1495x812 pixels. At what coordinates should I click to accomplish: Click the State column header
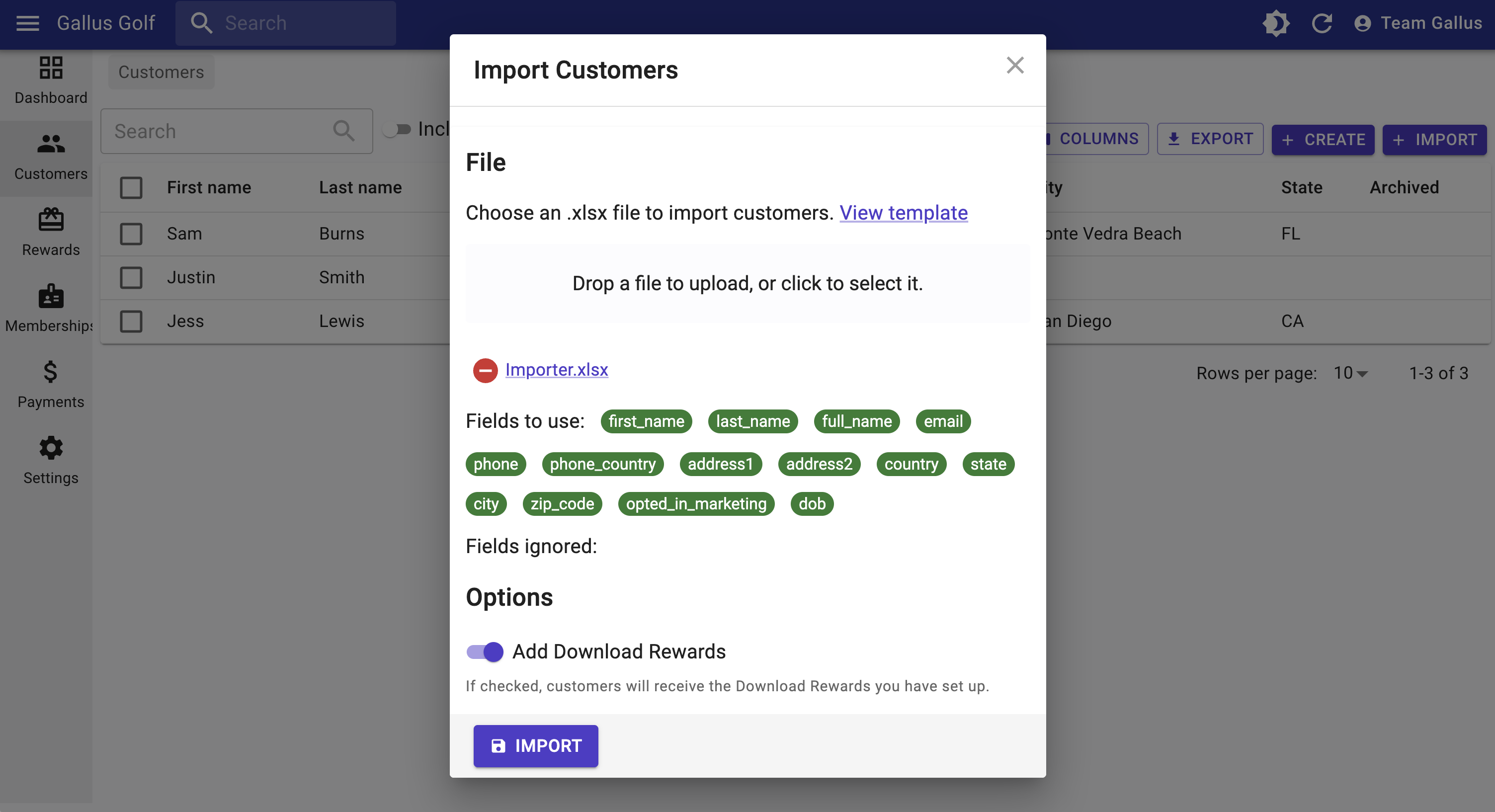click(x=1302, y=187)
